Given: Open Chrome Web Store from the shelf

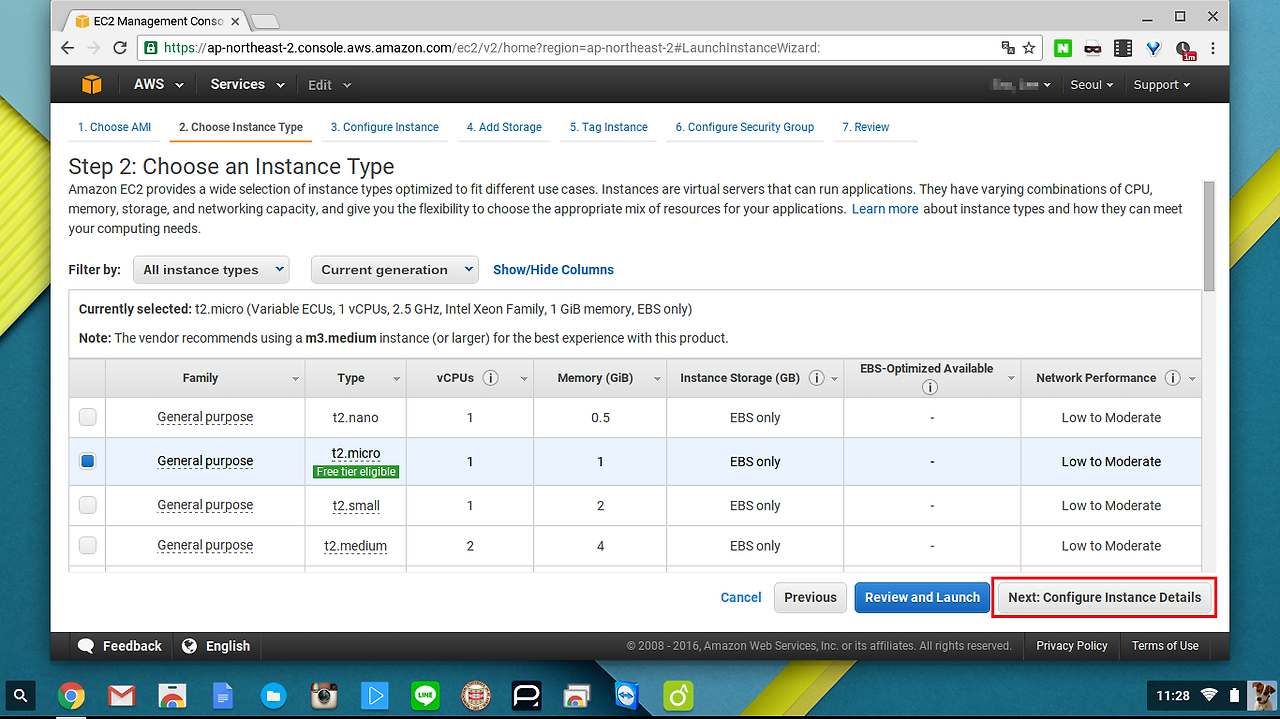Looking at the screenshot, I should [172, 695].
